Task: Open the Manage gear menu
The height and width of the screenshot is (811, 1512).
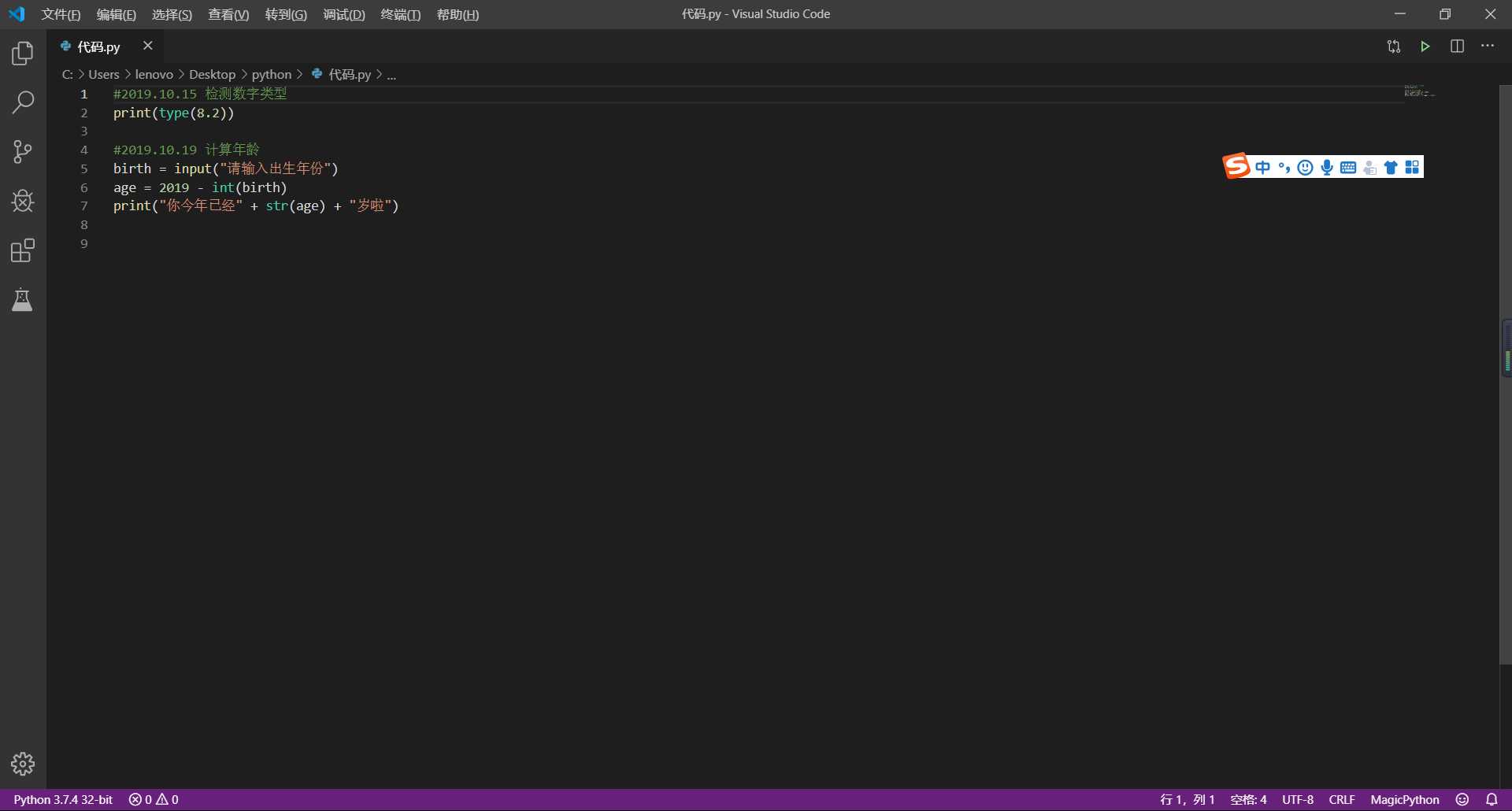Action: (x=23, y=764)
